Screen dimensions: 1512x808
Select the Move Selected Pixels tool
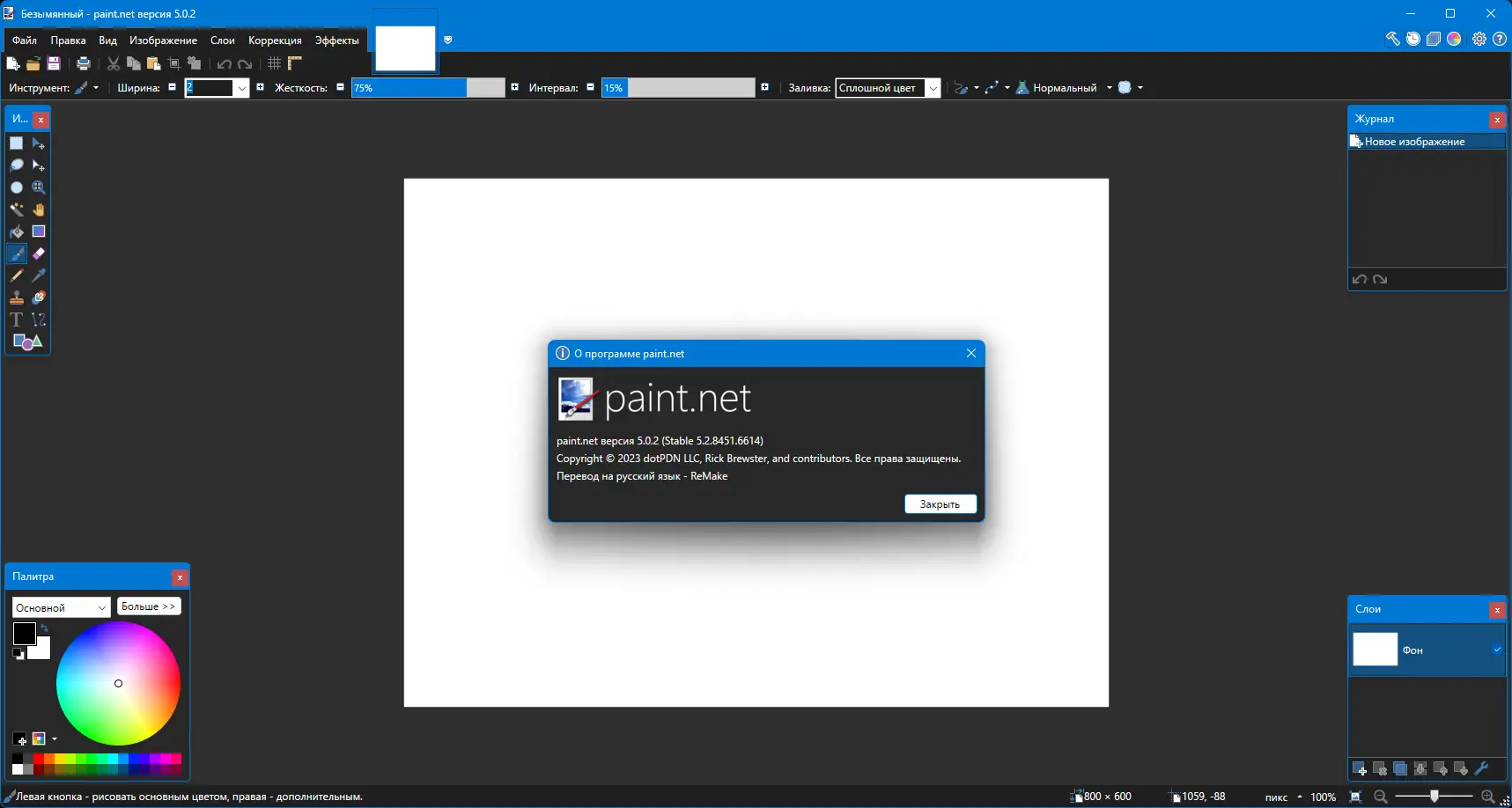[x=39, y=143]
